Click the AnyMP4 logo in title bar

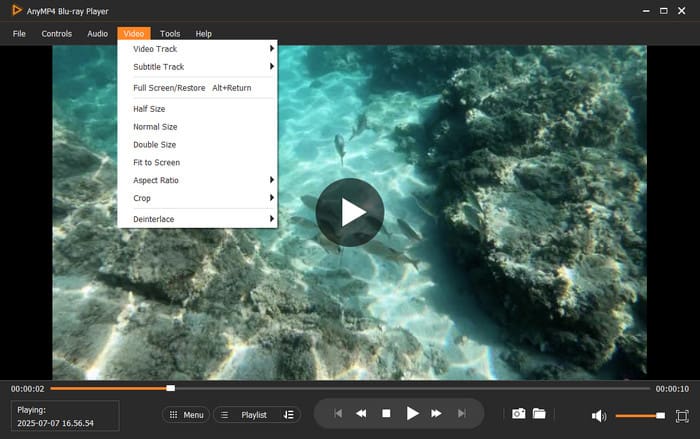17,10
